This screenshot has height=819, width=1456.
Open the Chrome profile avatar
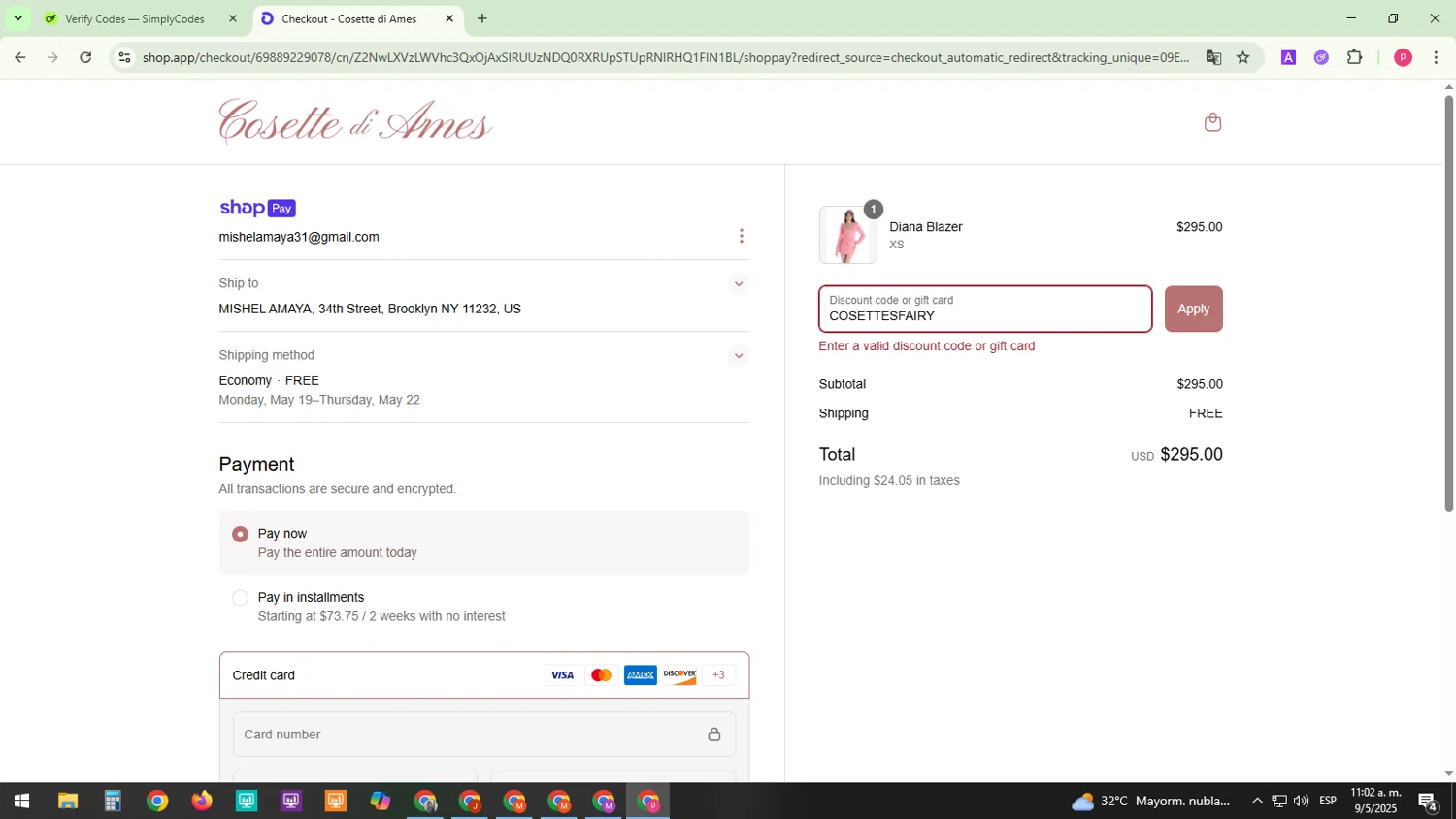click(1403, 57)
